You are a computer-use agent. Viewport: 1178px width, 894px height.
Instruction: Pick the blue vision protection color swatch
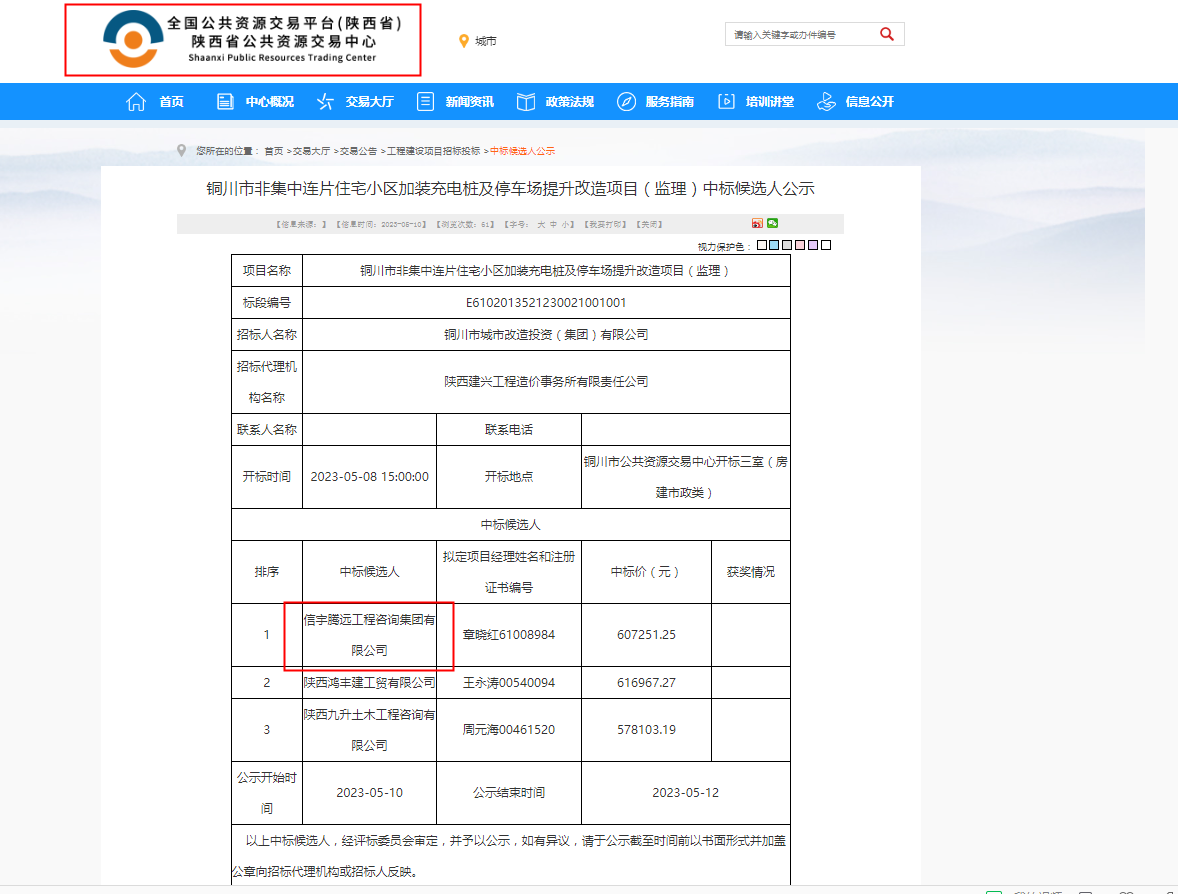coord(773,244)
